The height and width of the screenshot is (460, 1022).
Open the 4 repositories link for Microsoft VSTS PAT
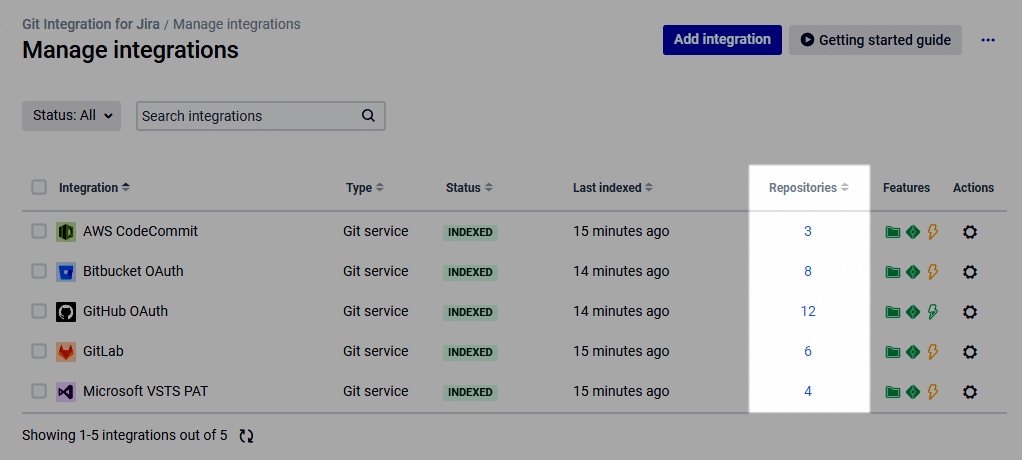click(808, 391)
